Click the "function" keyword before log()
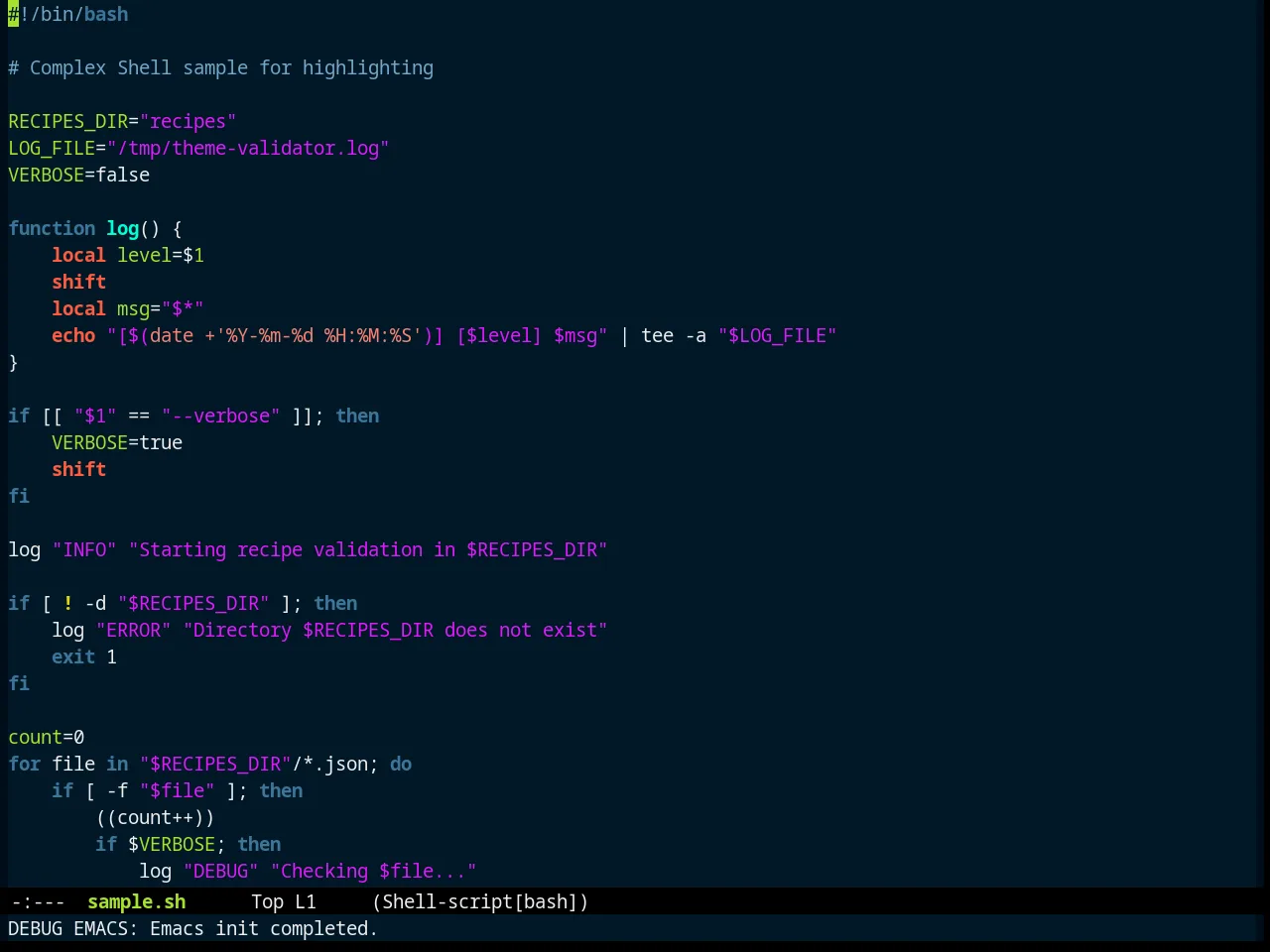 (x=52, y=228)
